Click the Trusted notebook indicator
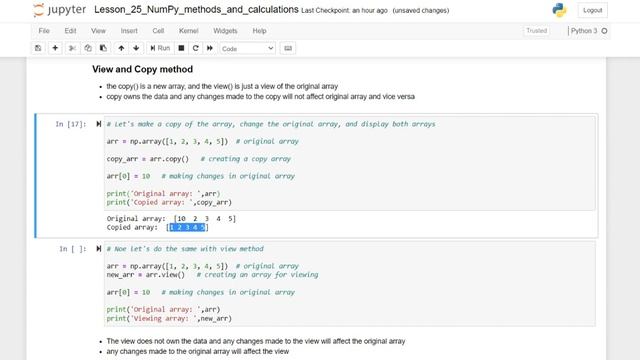Screen dimensions: 640x360 click(536, 31)
